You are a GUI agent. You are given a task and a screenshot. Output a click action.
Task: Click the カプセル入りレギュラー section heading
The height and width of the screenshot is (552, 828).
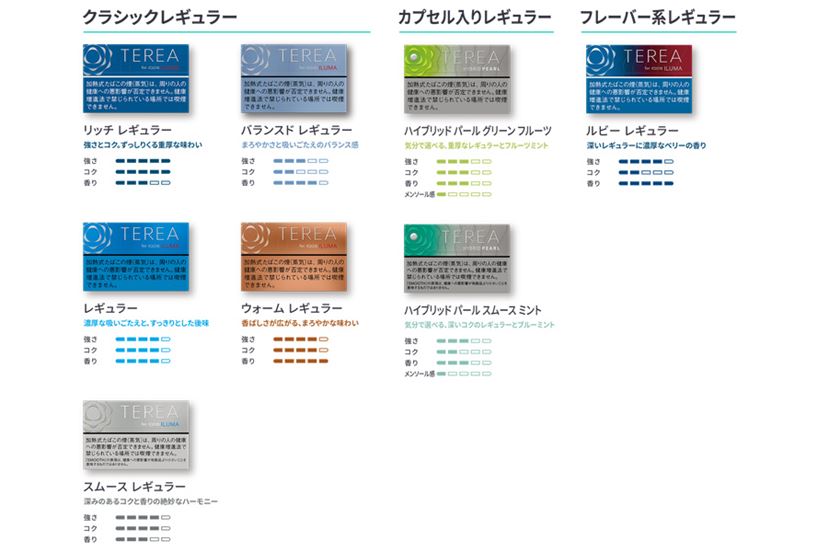pos(475,17)
